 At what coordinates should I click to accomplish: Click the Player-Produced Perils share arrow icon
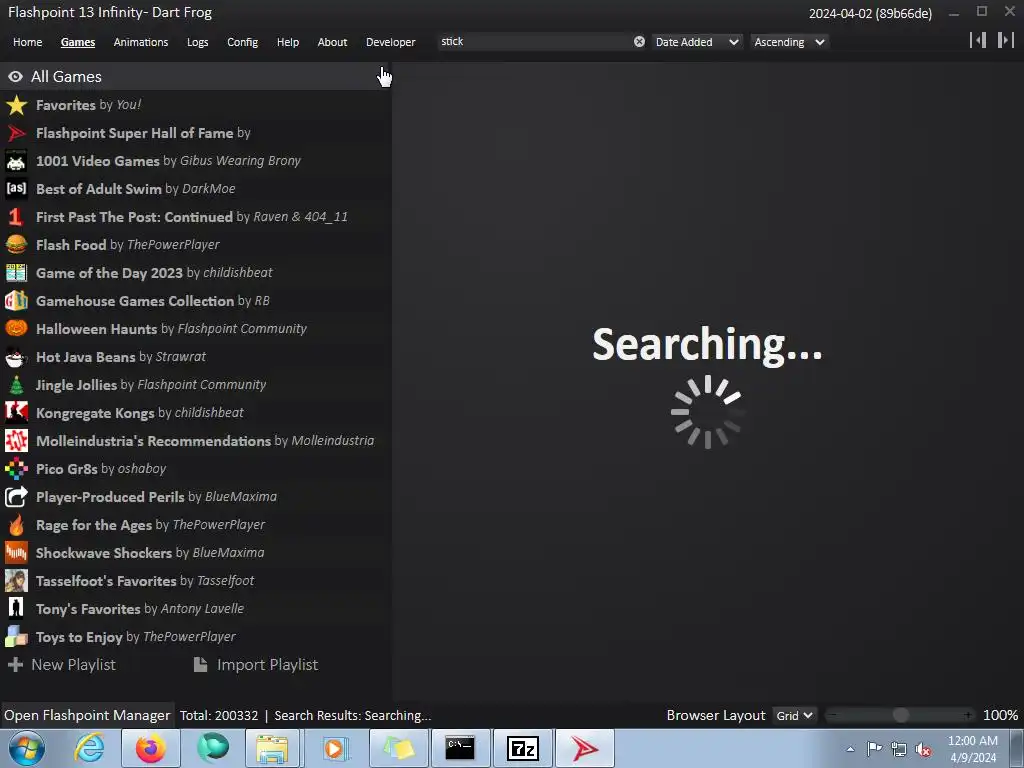pos(16,497)
